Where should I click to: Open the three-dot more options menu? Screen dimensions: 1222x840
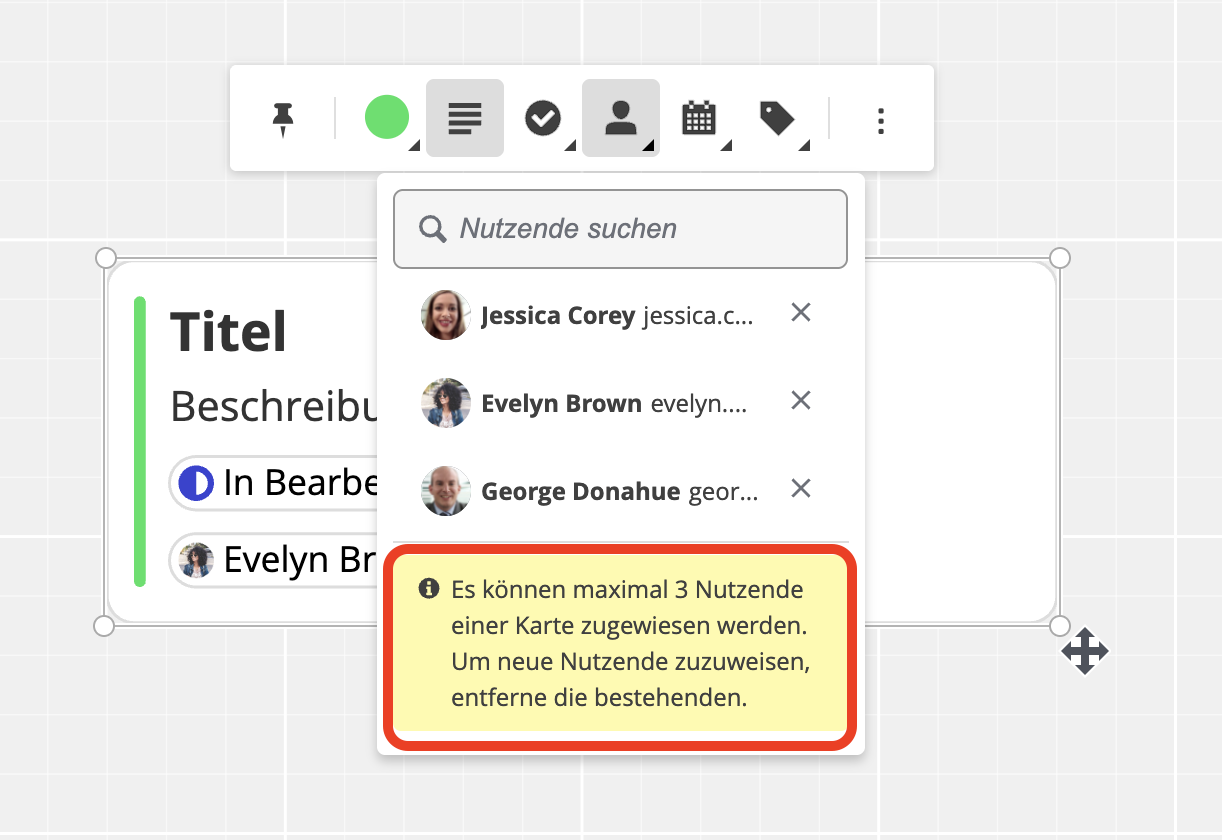click(880, 120)
